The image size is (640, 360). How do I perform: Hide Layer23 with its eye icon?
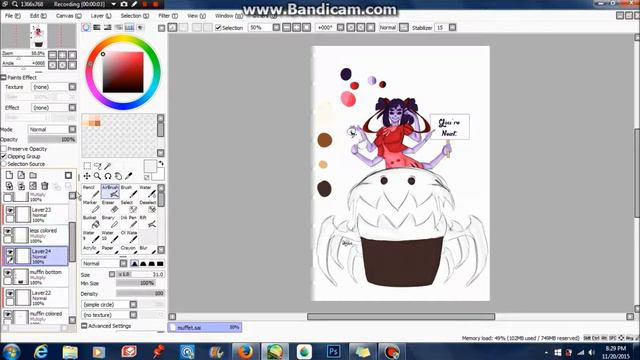(10, 210)
